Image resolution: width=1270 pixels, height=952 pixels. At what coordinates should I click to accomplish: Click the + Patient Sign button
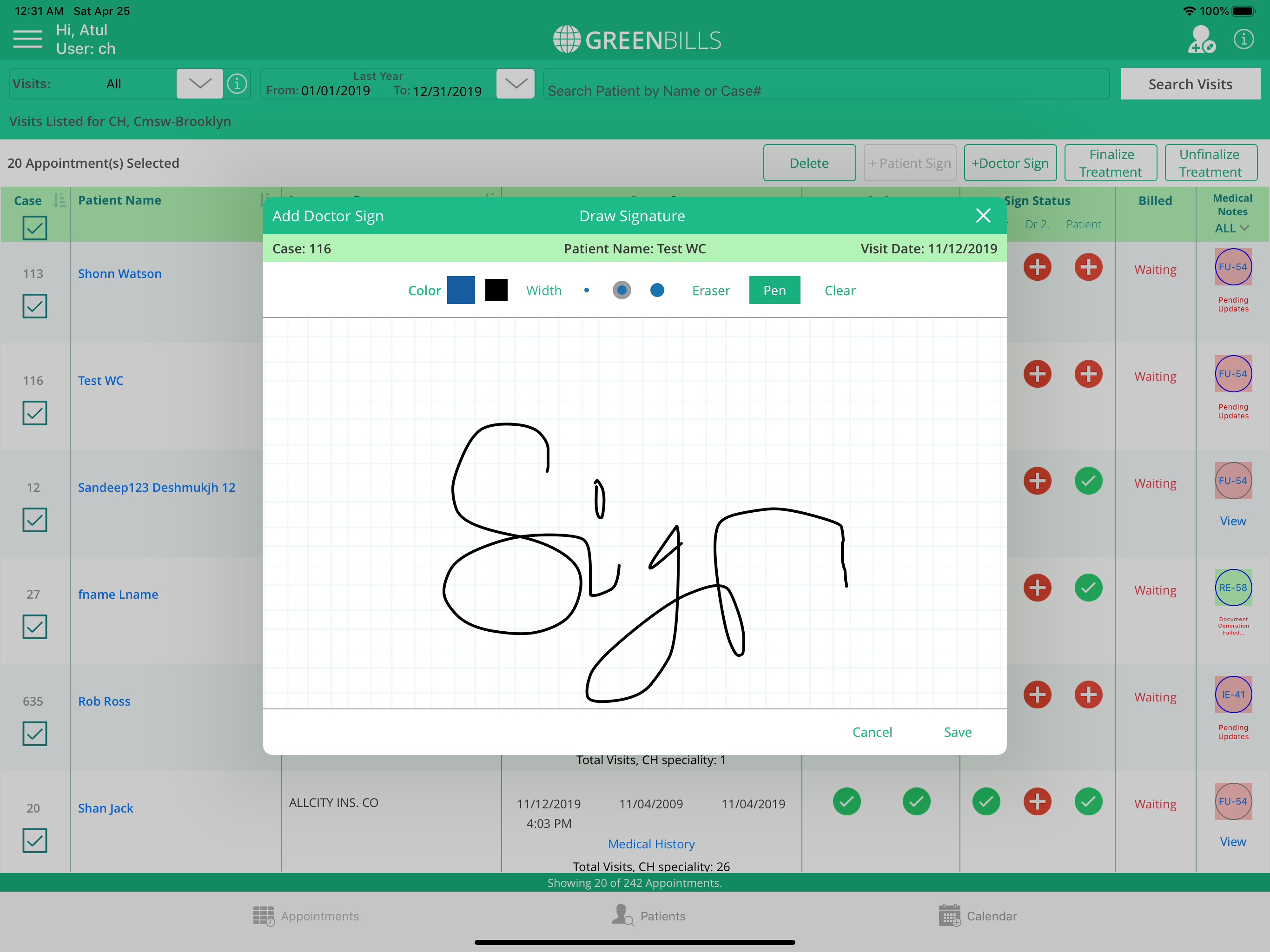click(x=909, y=163)
